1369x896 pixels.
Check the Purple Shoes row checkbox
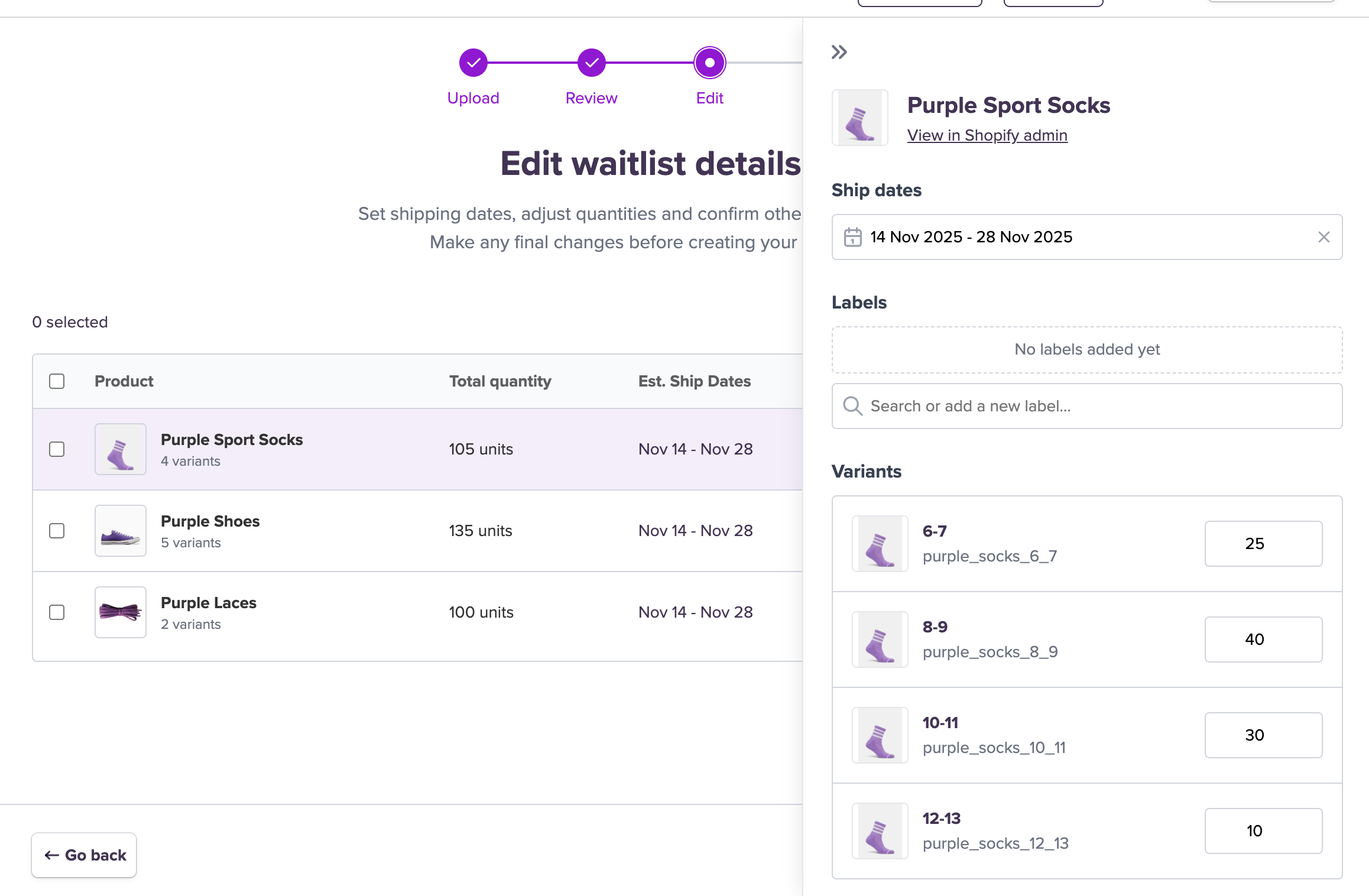(x=57, y=531)
